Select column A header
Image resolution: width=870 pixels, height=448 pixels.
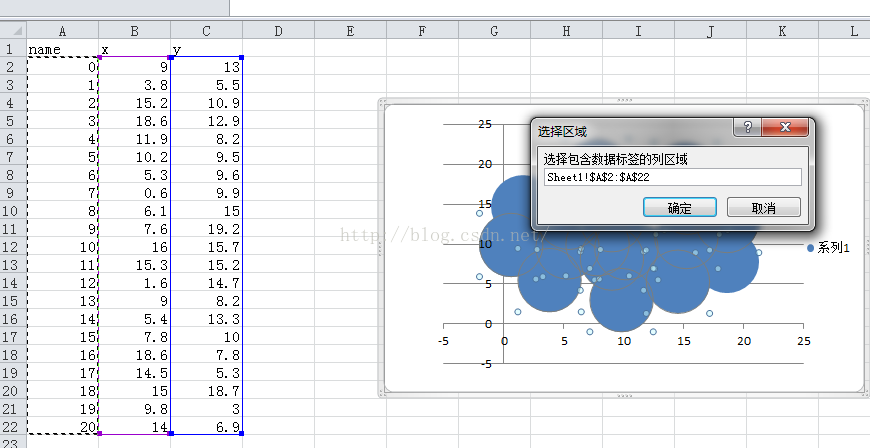coord(62,31)
